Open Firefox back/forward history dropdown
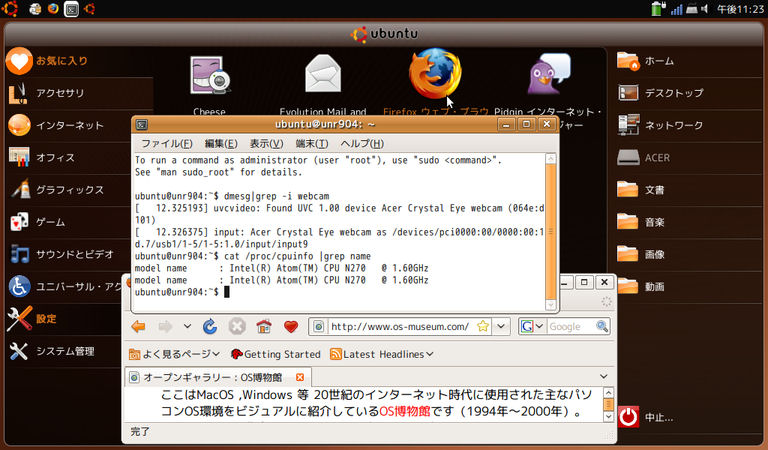 (x=187, y=326)
